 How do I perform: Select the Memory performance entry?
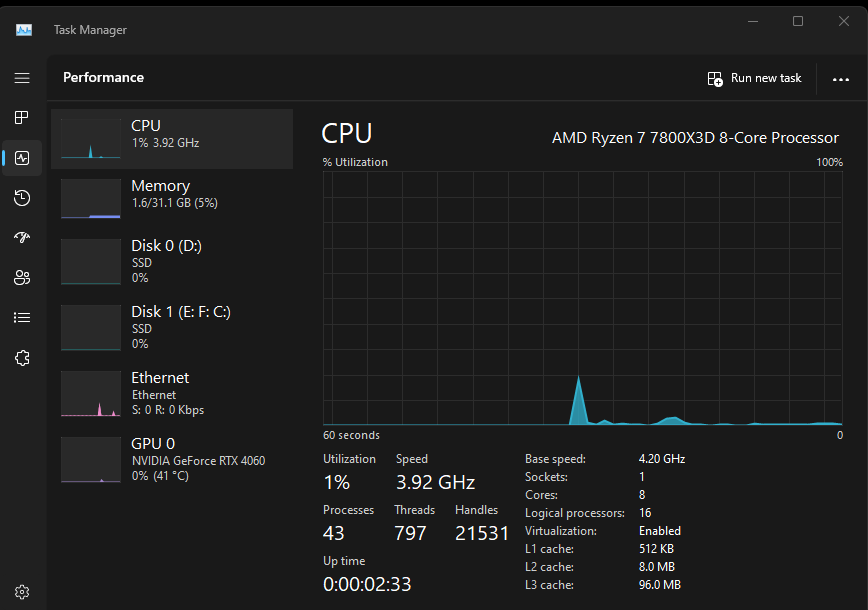pyautogui.click(x=172, y=198)
